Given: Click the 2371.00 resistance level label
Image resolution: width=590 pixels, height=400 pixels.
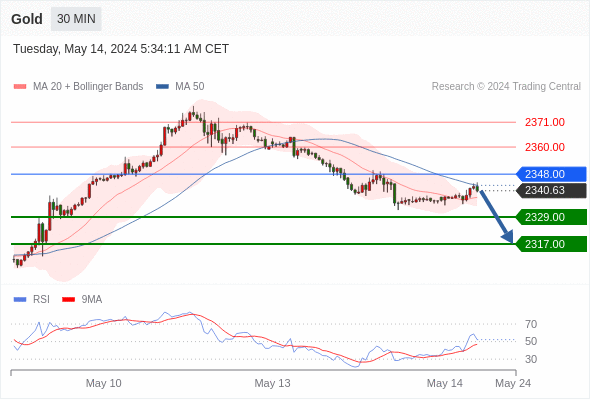Looking at the screenshot, I should pyautogui.click(x=544, y=122).
